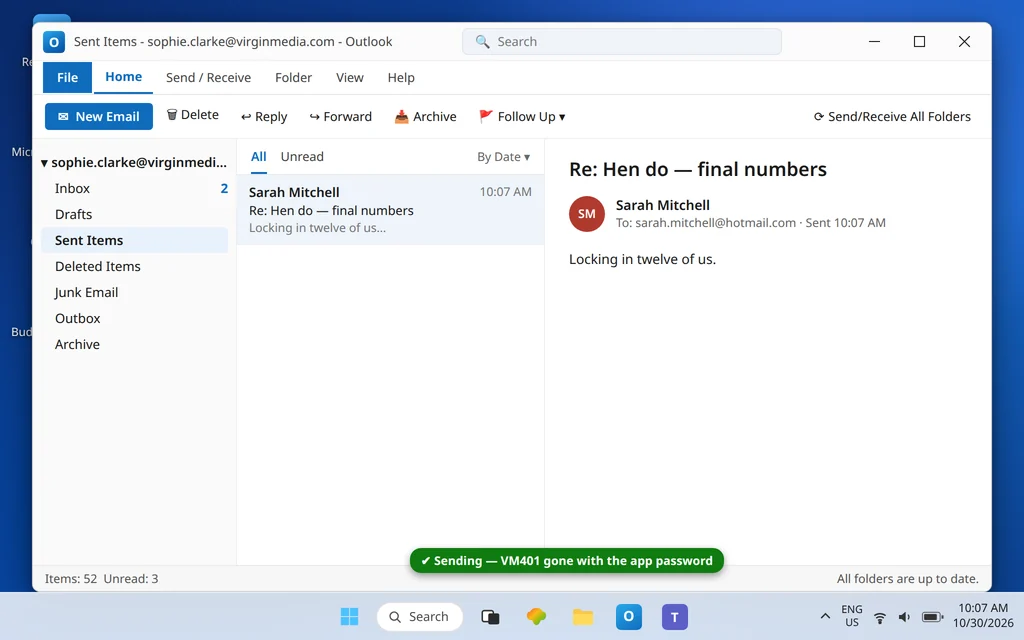Open File Explorer from the taskbar
The height and width of the screenshot is (640, 1024).
click(583, 616)
